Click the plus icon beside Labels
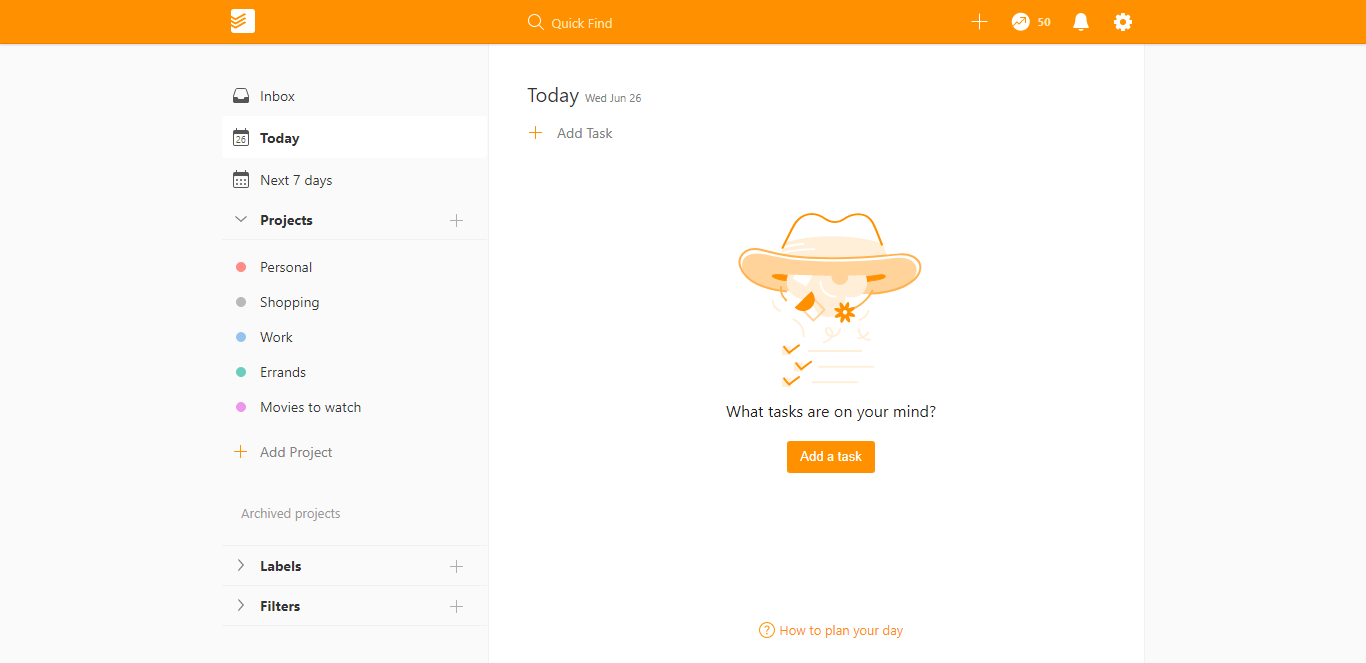 tap(457, 566)
